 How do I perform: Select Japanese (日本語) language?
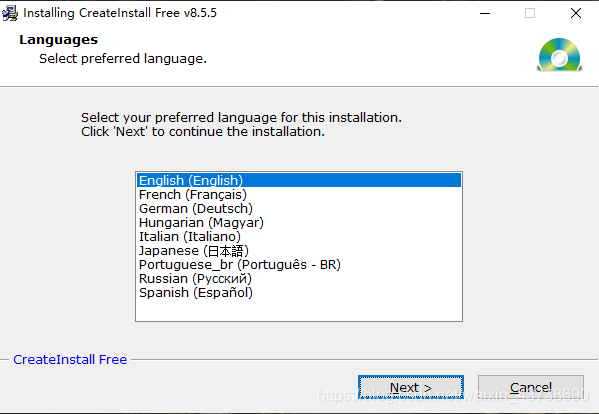[299, 251]
